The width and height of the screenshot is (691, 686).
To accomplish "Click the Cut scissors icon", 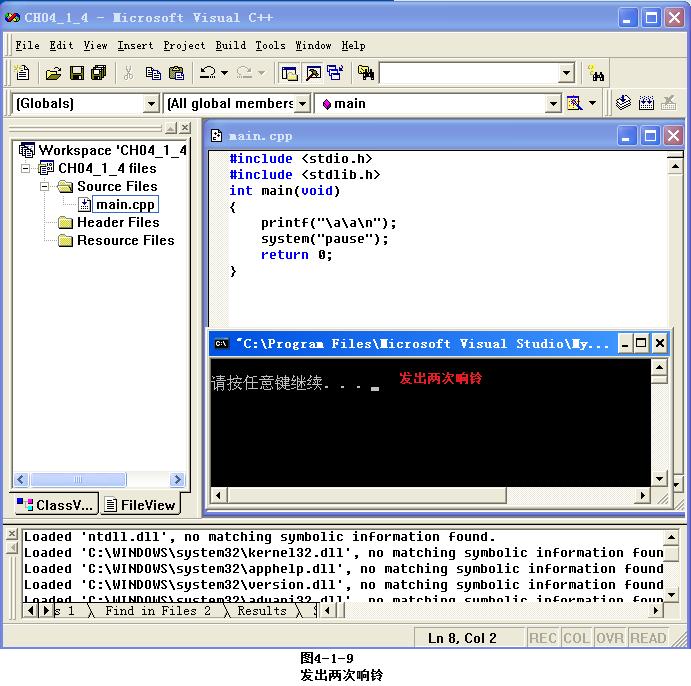I will 128,73.
